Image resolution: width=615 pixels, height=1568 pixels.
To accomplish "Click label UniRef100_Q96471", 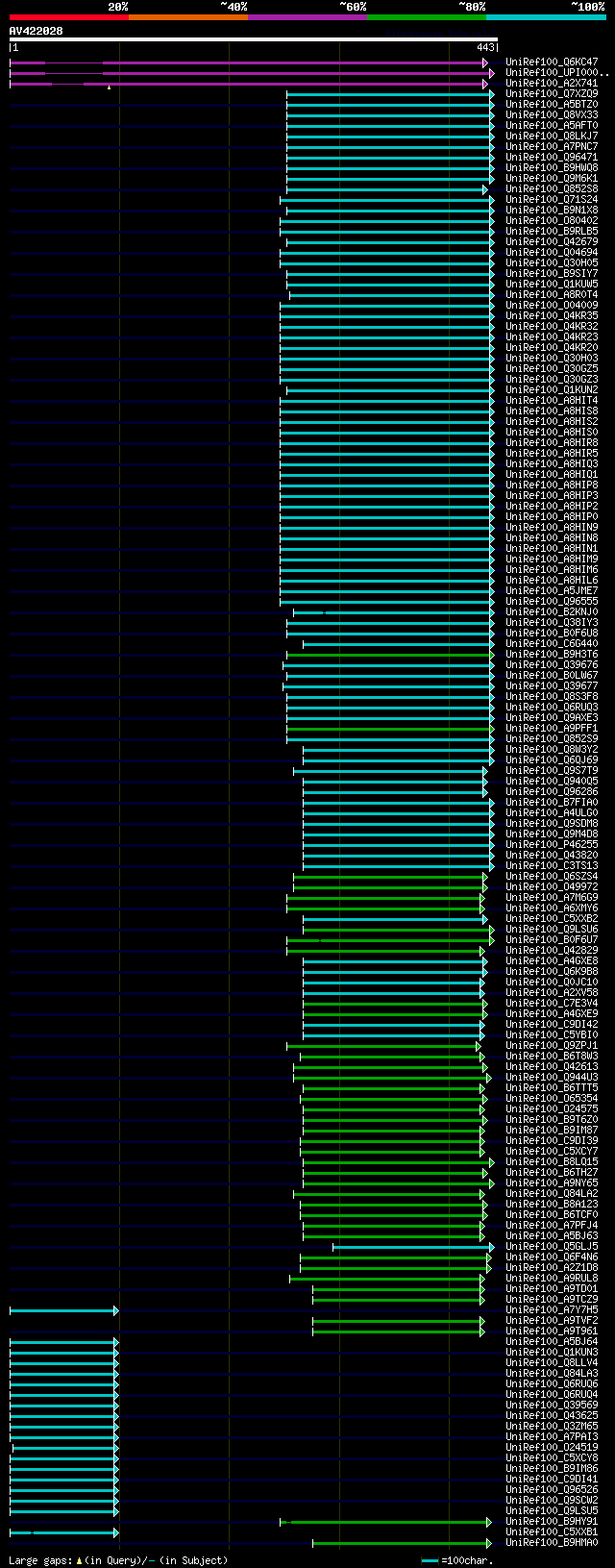I will click(552, 158).
